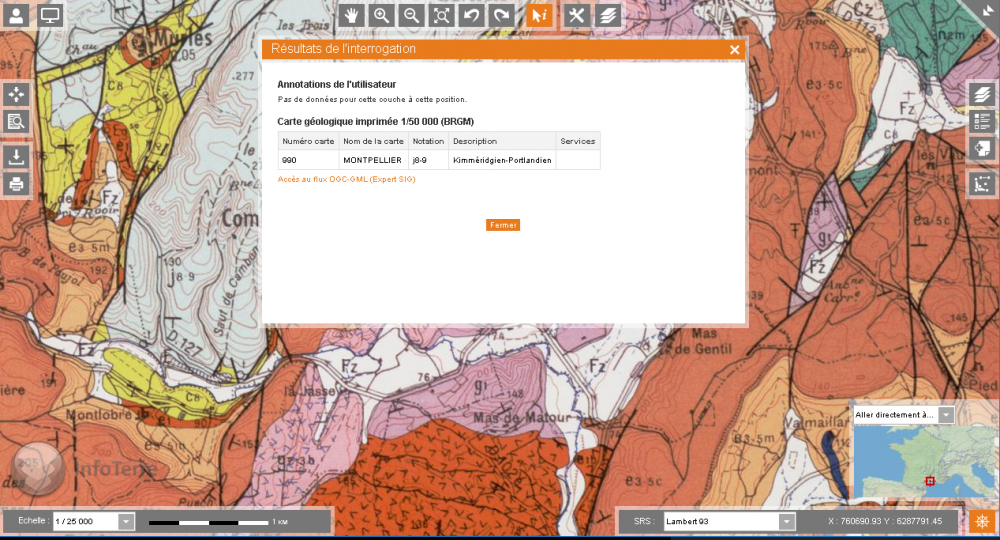Image resolution: width=1000 pixels, height=540 pixels.
Task: Click the download icon on left sidebar
Action: click(16, 156)
